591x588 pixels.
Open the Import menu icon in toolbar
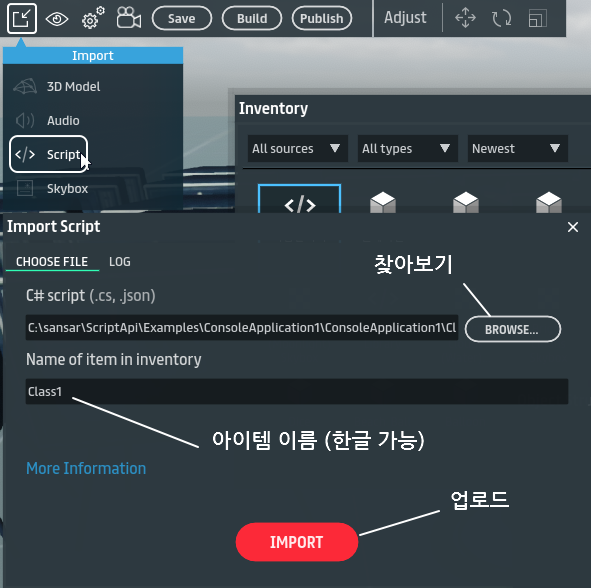click(x=21, y=18)
